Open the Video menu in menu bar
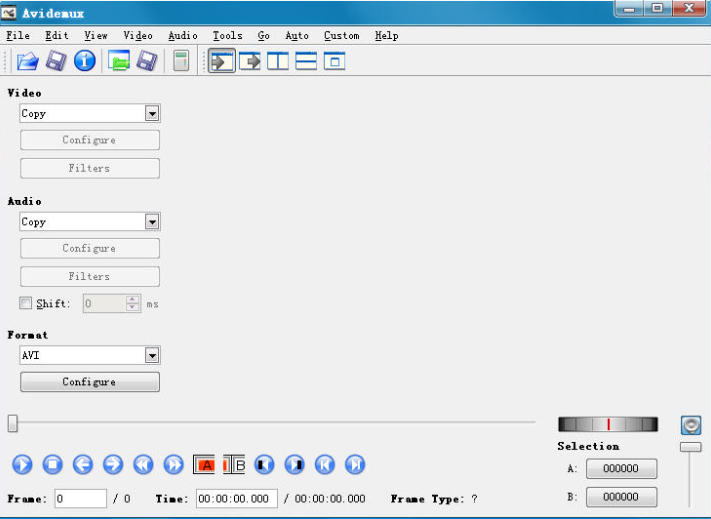711x519 pixels. (138, 36)
